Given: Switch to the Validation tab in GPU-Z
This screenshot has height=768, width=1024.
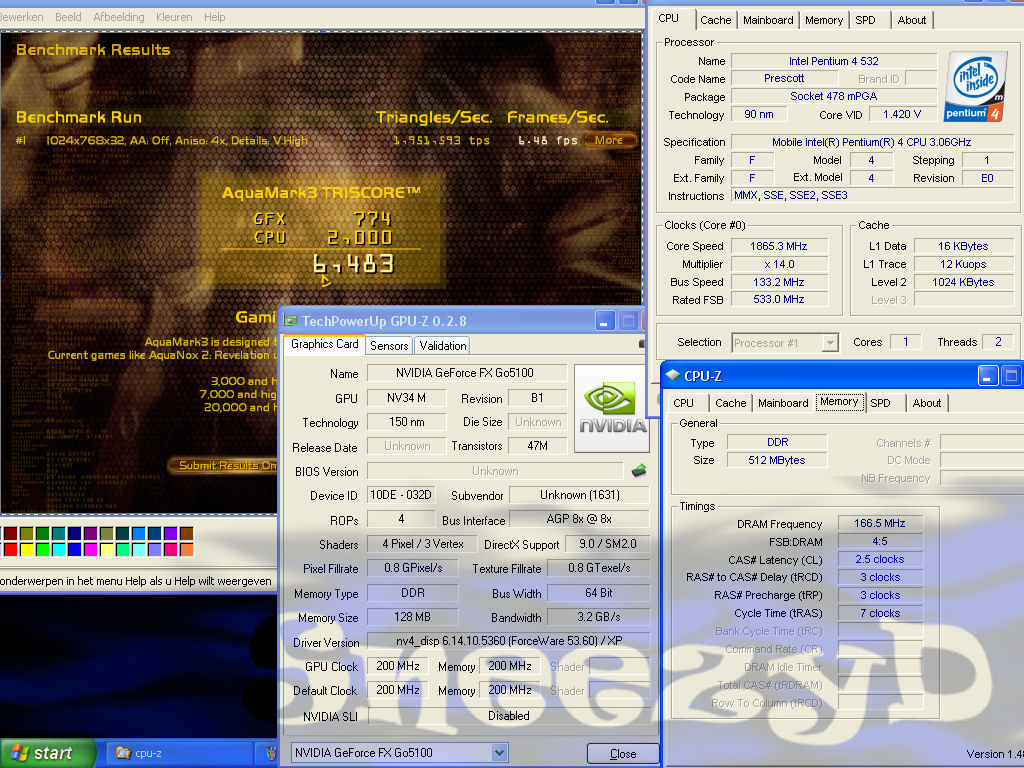Looking at the screenshot, I should [x=442, y=345].
